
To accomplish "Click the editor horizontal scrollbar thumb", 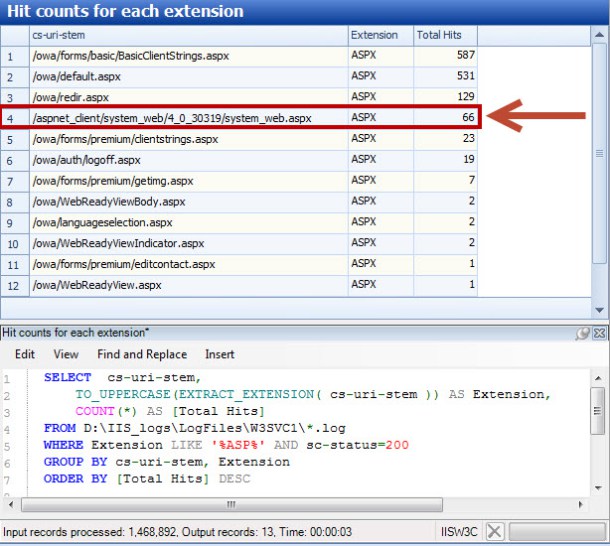I will click(232, 505).
